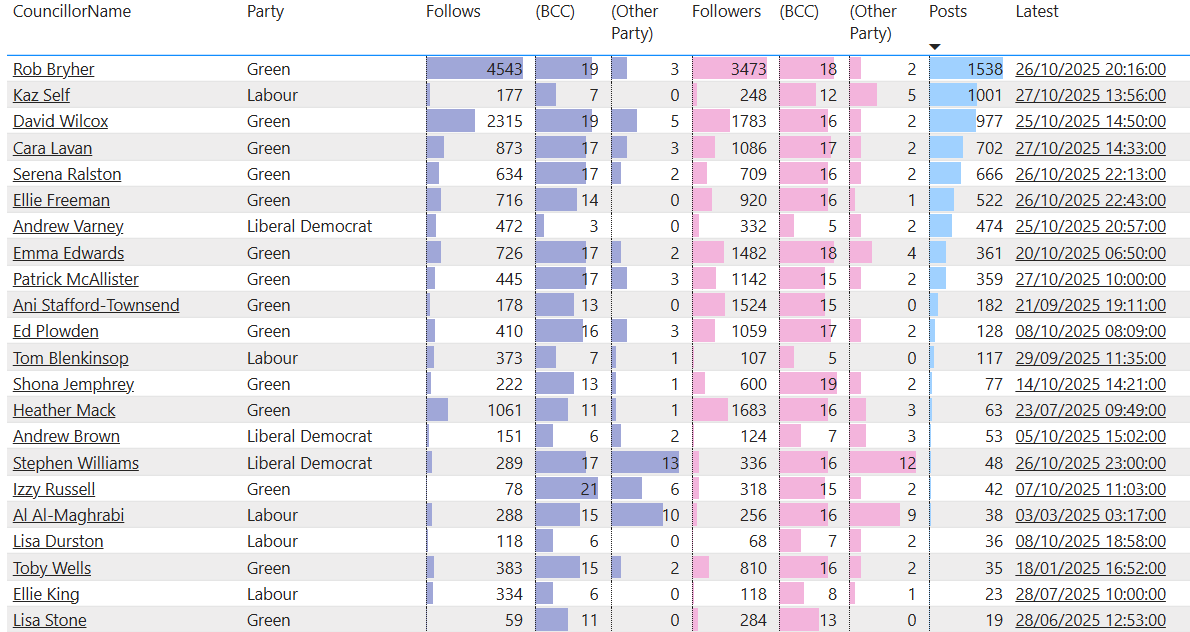Click the Latest column header
The image size is (1190, 632).
coord(1037,12)
